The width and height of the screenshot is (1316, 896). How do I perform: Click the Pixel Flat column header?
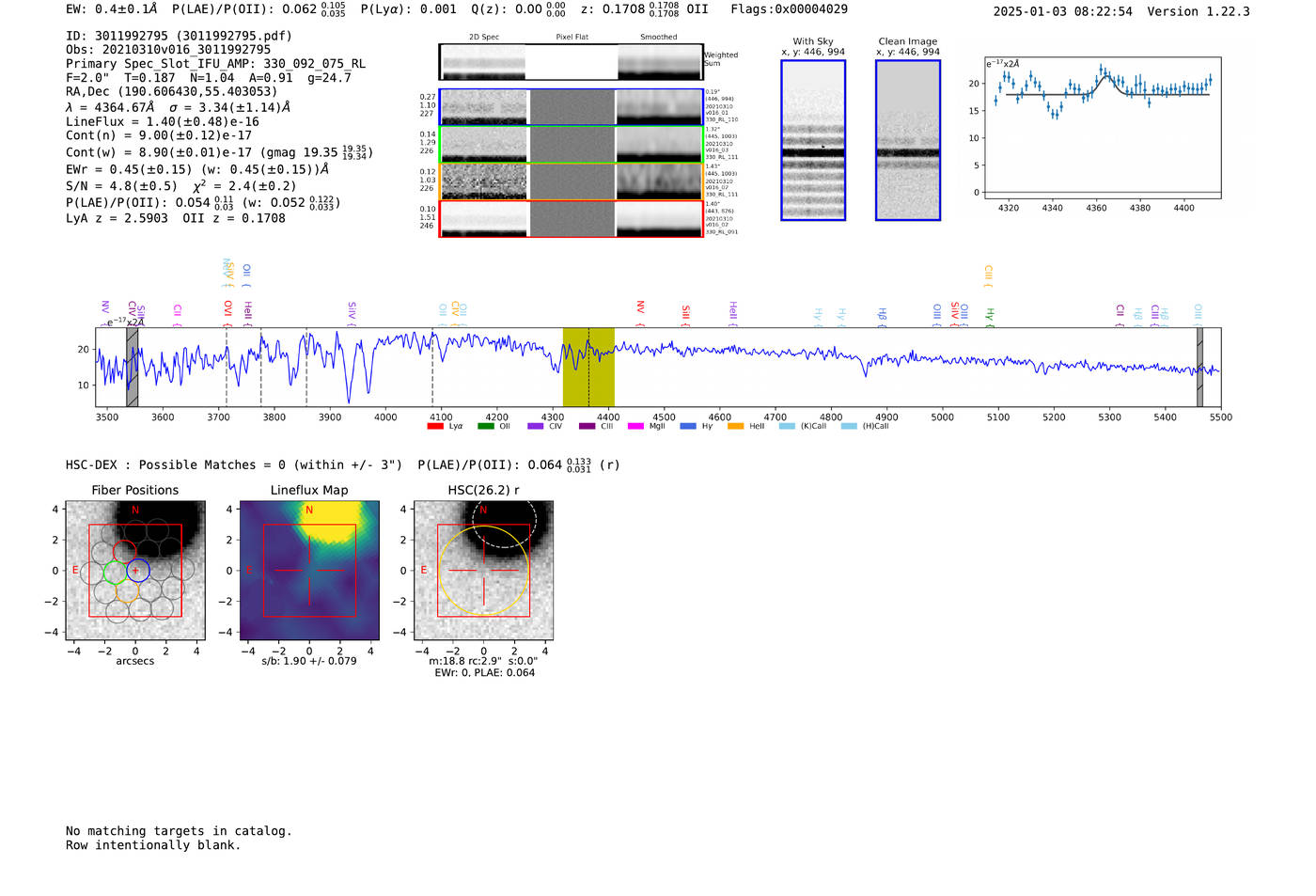point(572,37)
